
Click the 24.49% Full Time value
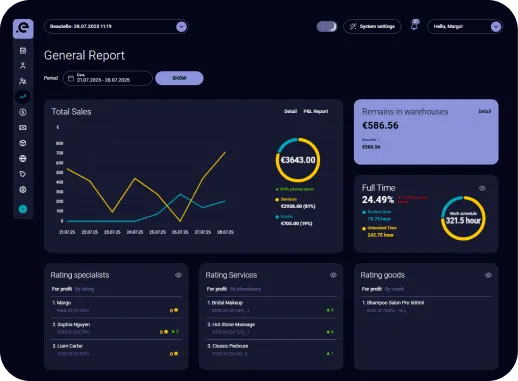click(x=378, y=200)
